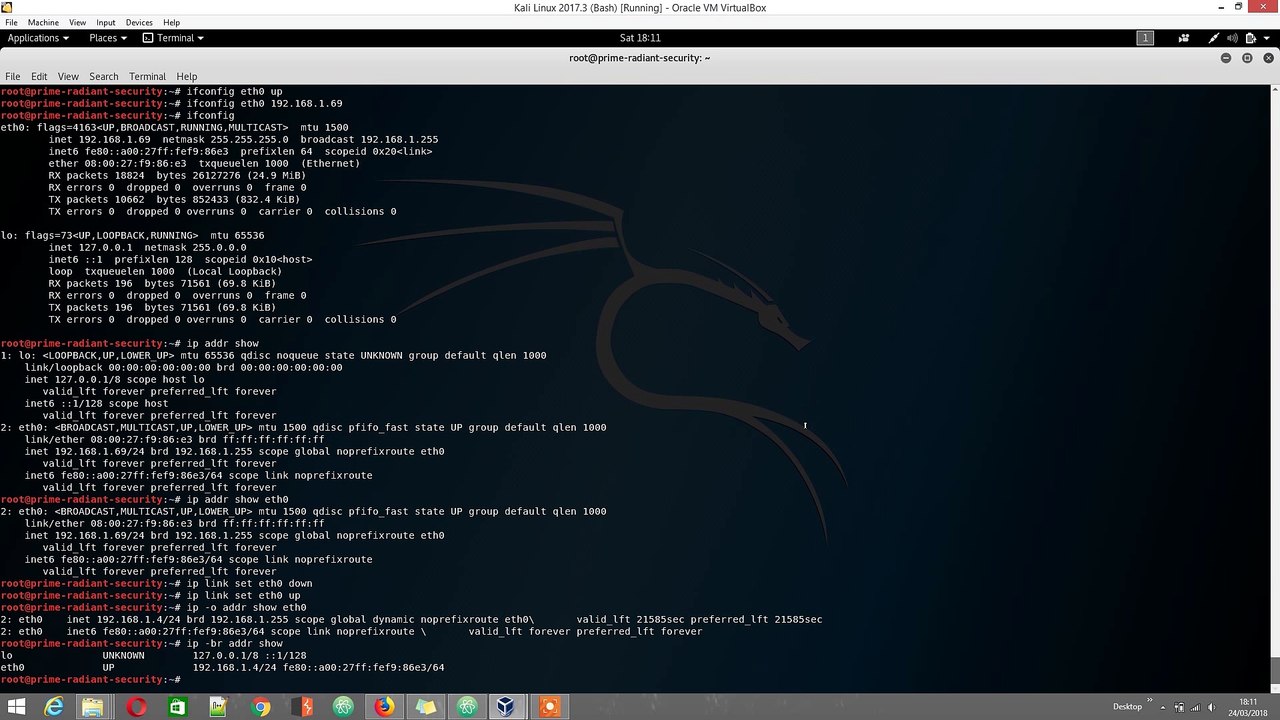Minimize the Kali terminal window
The width and height of the screenshot is (1280, 720).
click(x=1226, y=58)
